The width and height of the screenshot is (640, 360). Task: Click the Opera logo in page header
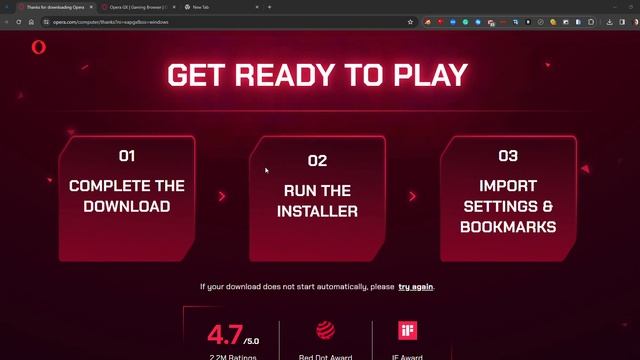coord(39,47)
